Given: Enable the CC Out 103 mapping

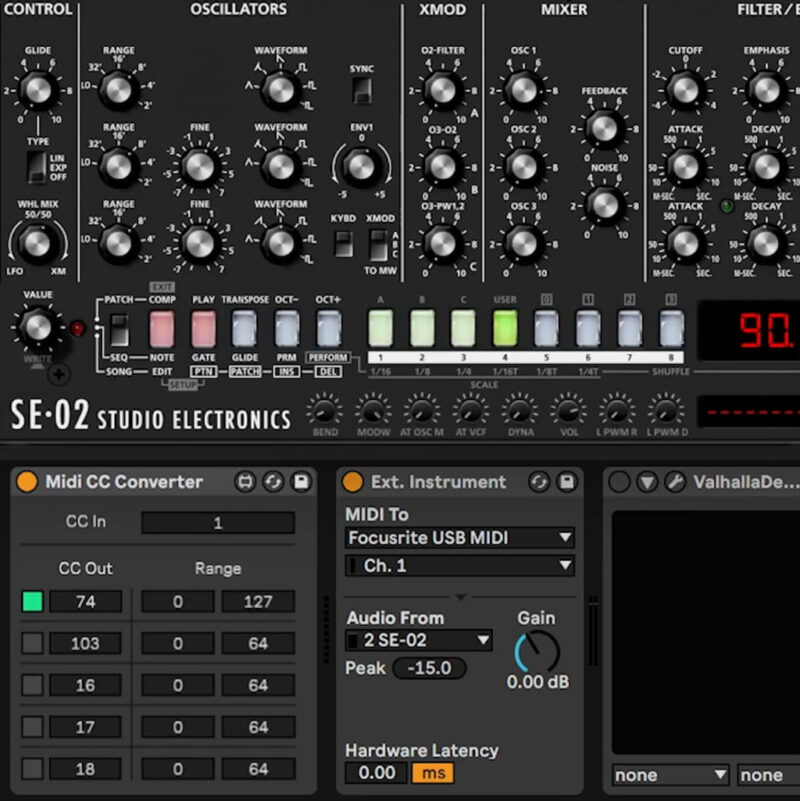Looking at the screenshot, I should pyautogui.click(x=33, y=643).
